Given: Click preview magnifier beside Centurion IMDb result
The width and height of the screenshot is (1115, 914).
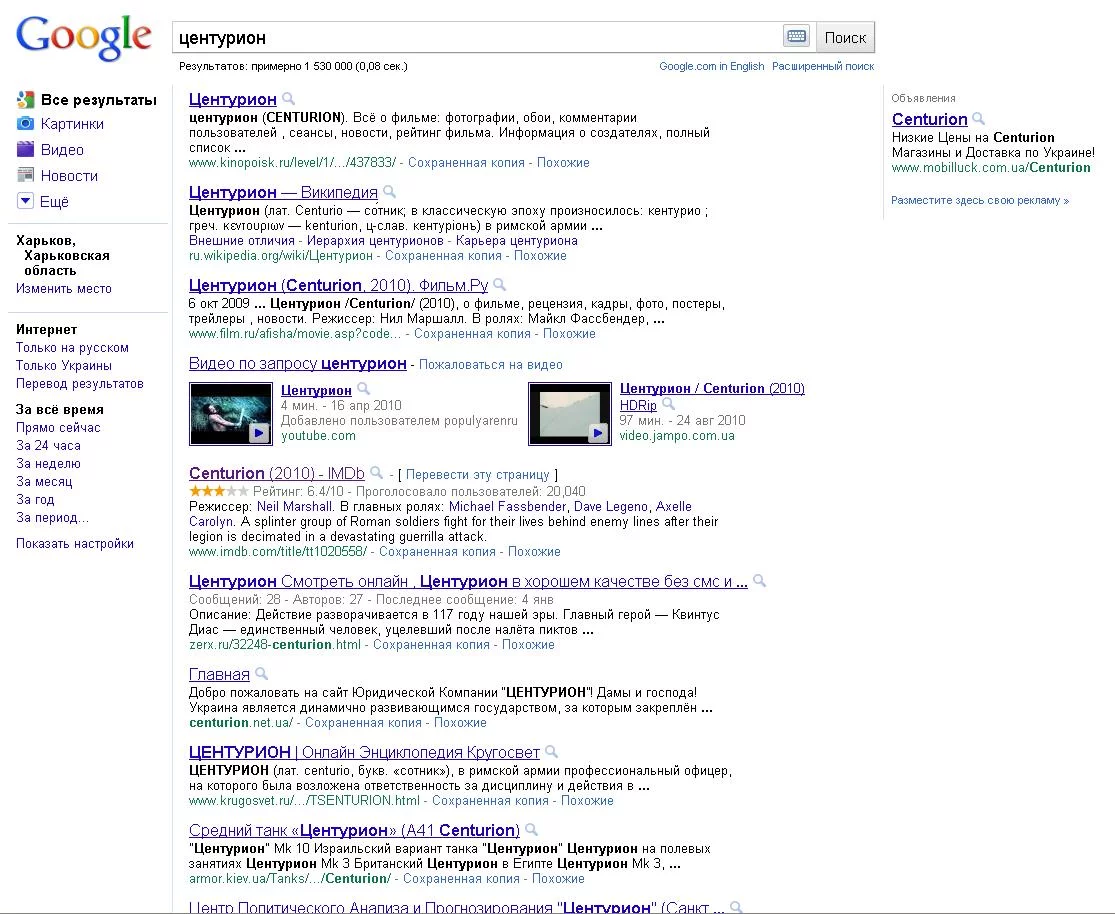Looking at the screenshot, I should tap(377, 472).
